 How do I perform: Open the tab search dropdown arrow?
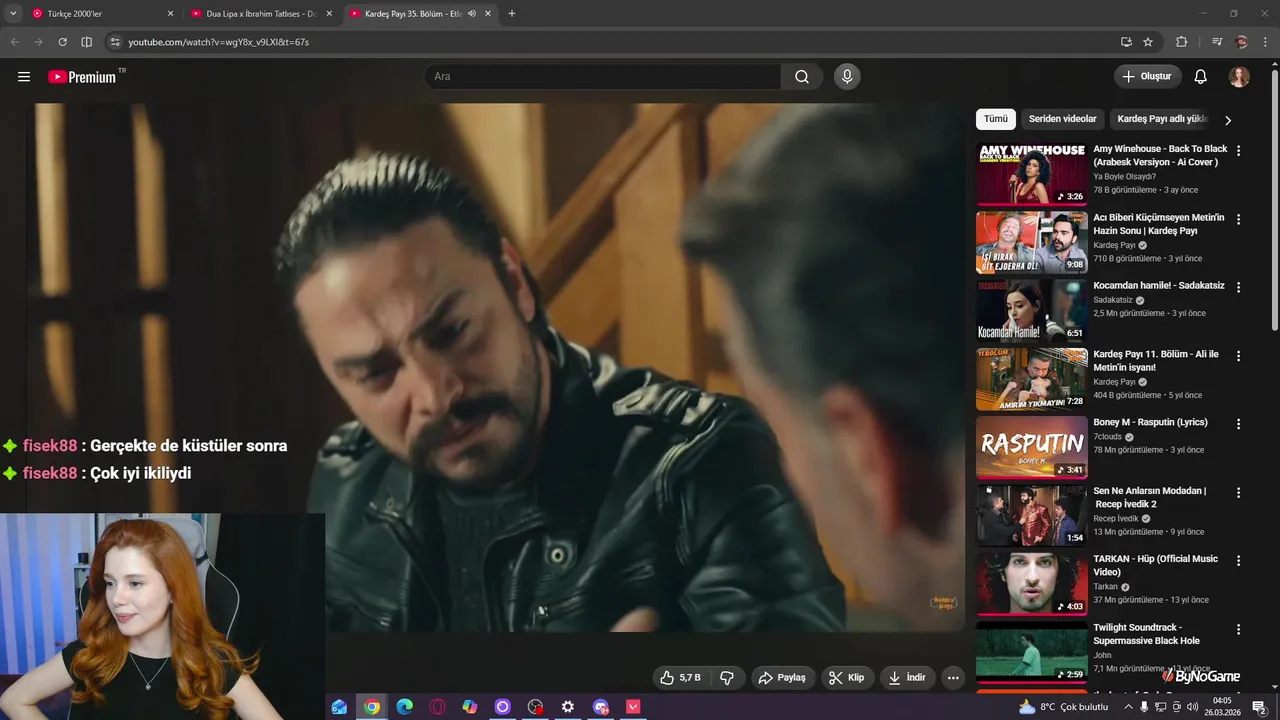coord(13,14)
